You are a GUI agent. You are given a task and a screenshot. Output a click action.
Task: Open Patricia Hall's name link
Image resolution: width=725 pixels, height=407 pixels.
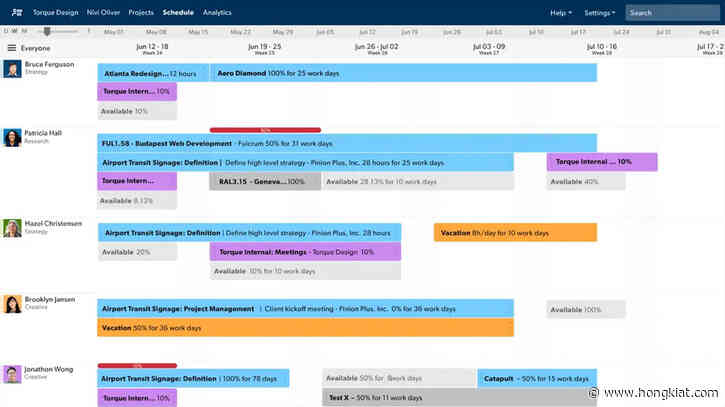point(43,133)
